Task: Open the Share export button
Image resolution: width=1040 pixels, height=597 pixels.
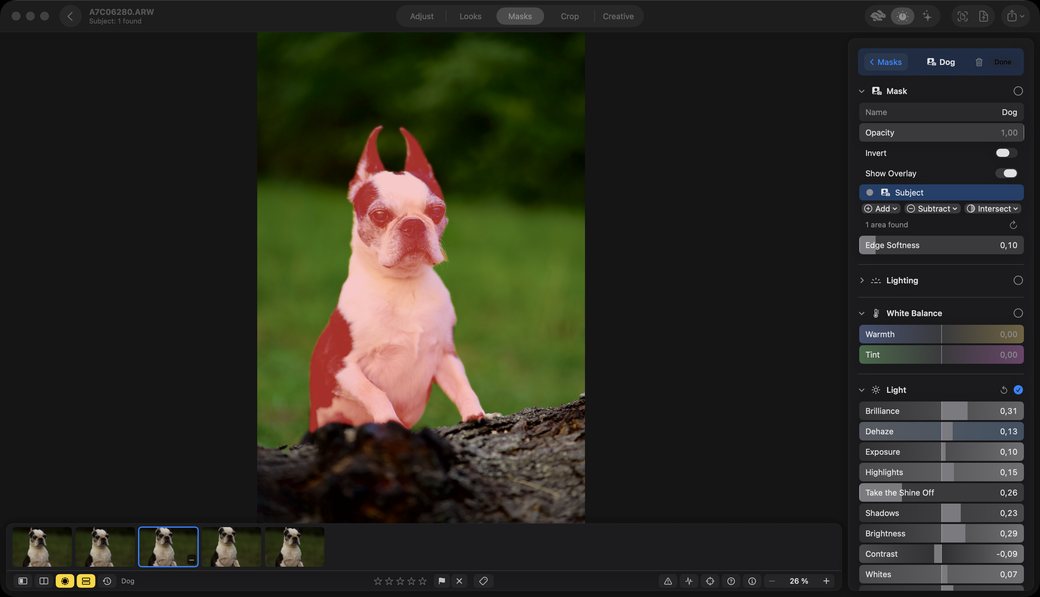Action: coord(1015,16)
